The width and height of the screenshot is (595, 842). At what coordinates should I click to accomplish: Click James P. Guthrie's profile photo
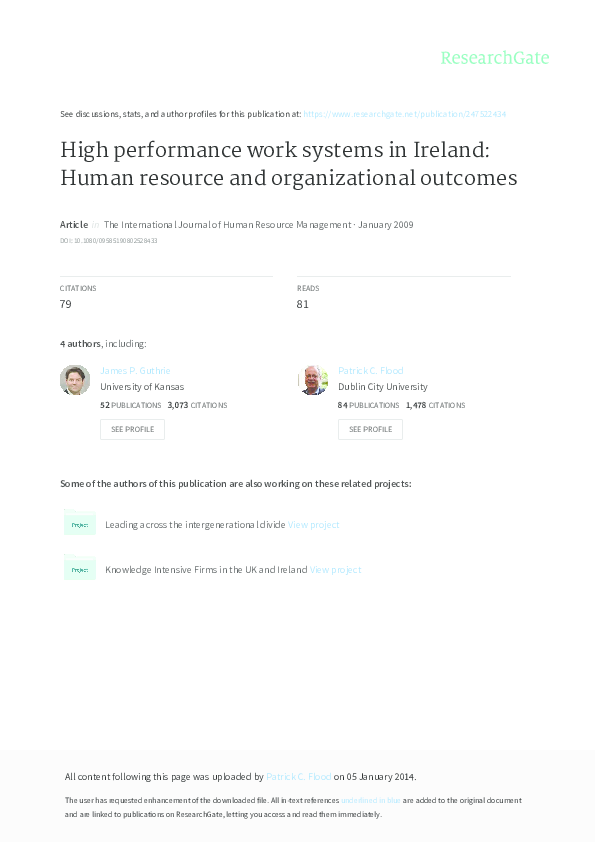[75, 380]
